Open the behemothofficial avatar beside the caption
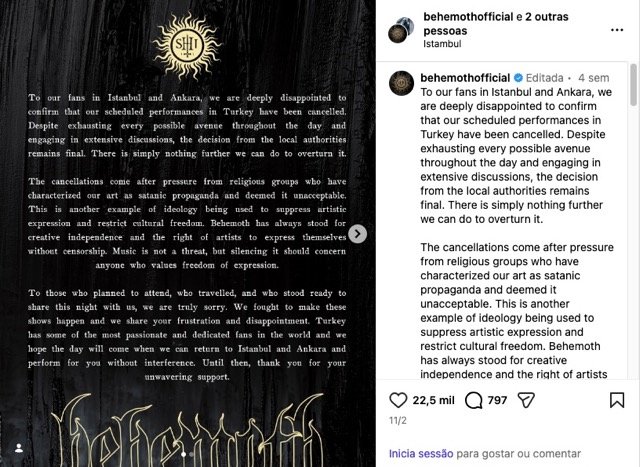640x467 pixels. [x=401, y=83]
